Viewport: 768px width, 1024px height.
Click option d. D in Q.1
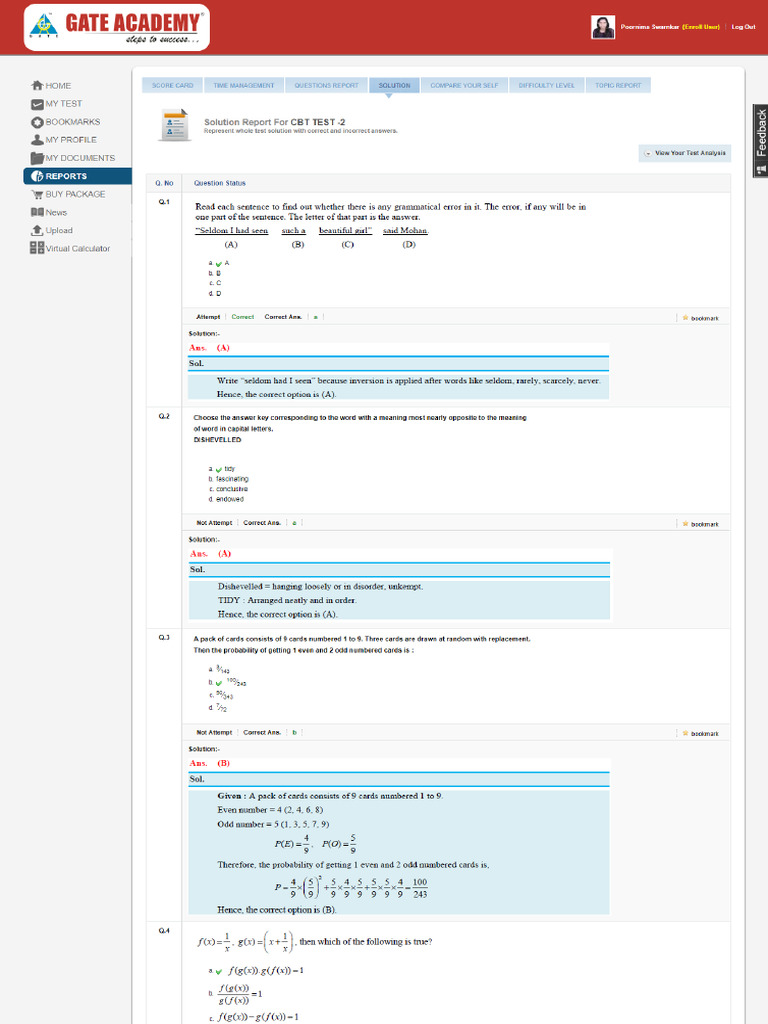[215, 293]
